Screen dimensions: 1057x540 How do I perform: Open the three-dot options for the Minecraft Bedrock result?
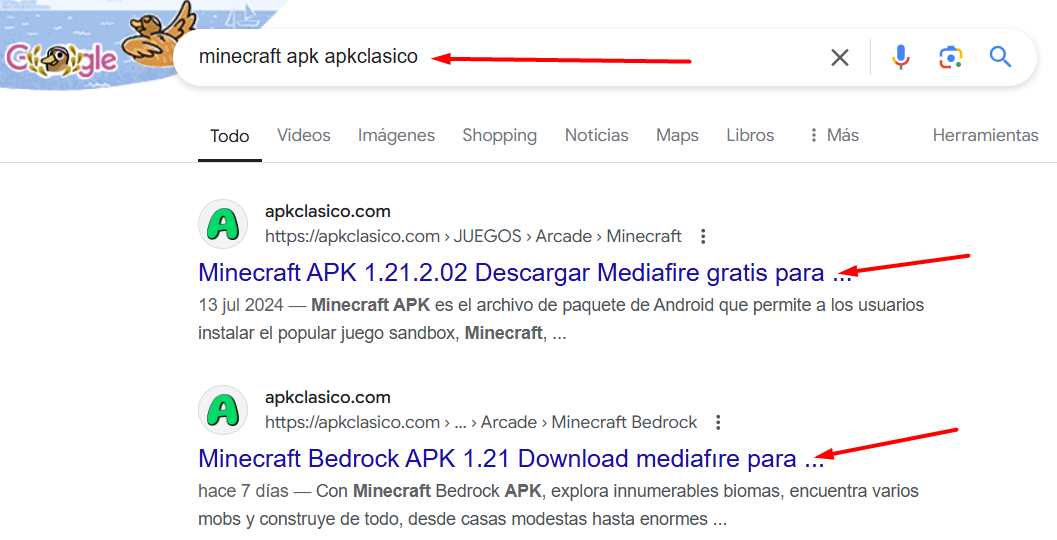pos(719,423)
